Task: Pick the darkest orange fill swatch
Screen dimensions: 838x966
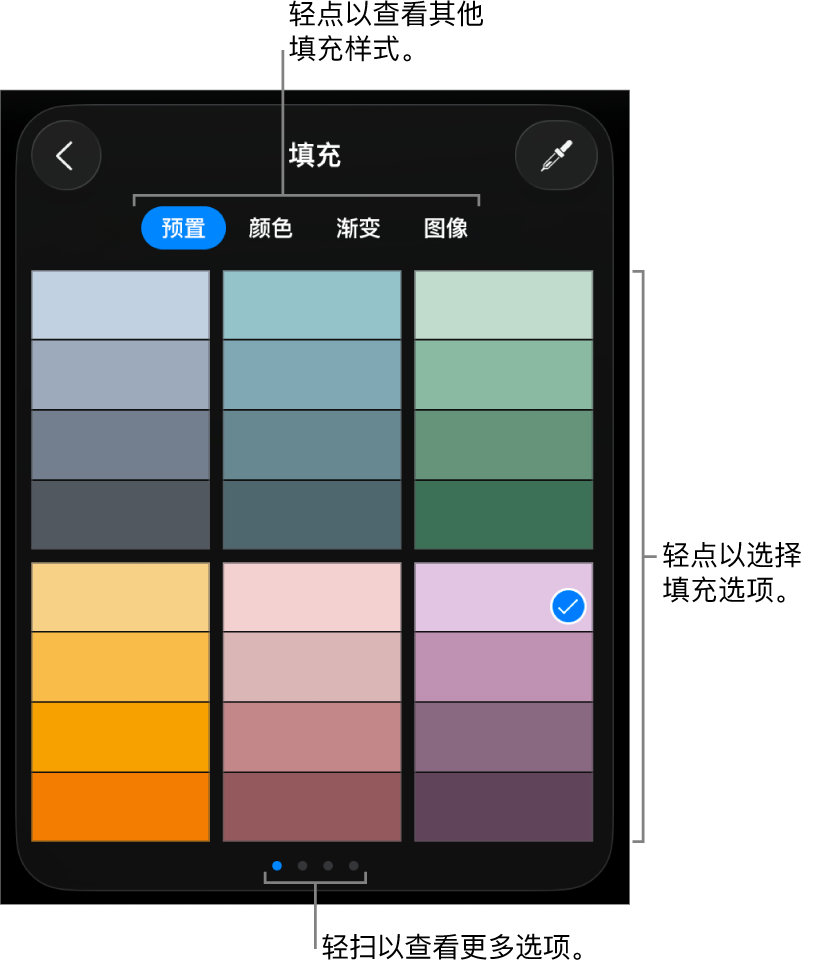Action: point(119,805)
